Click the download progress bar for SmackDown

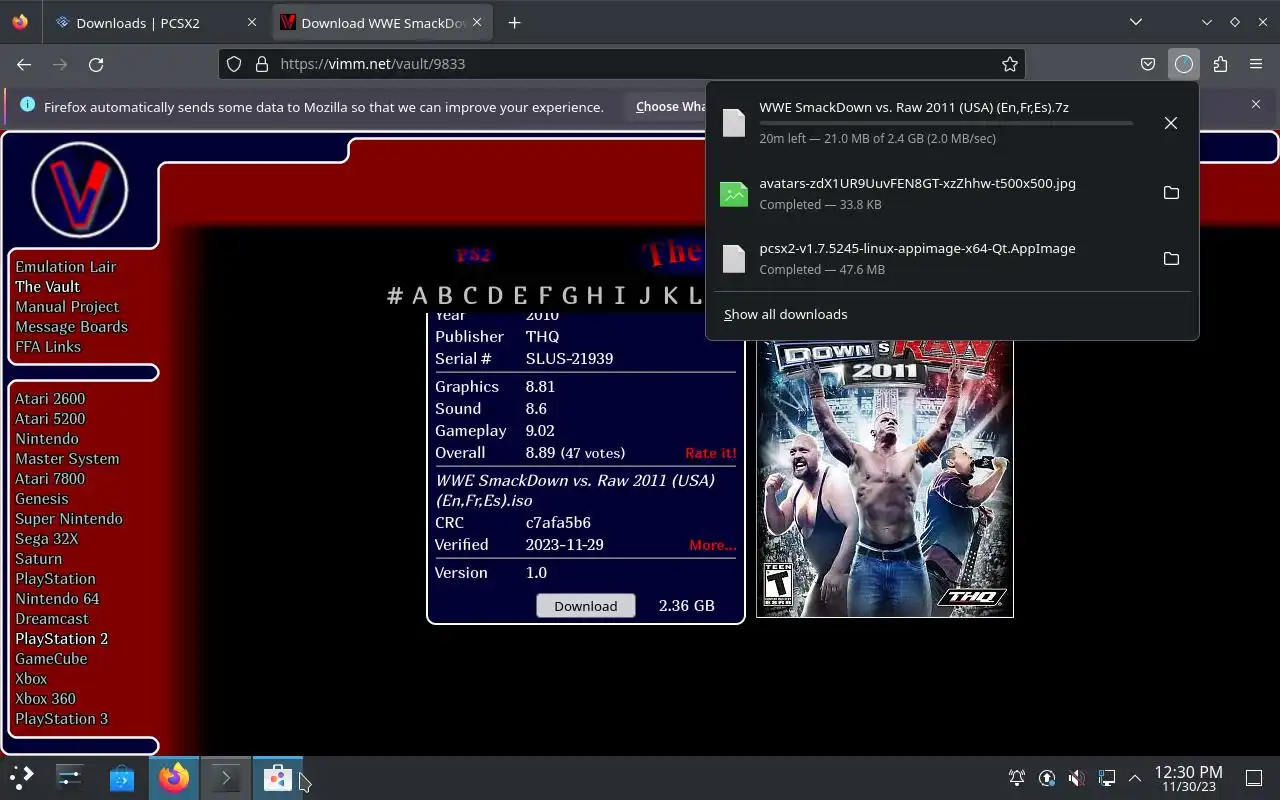(946, 123)
